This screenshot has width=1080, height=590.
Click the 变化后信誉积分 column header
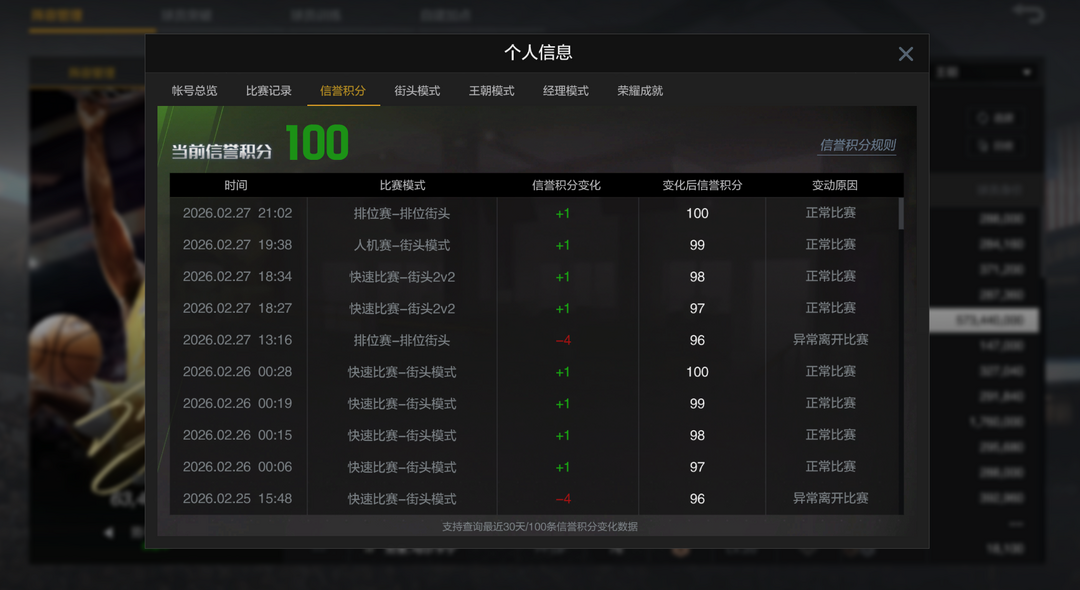click(x=702, y=185)
